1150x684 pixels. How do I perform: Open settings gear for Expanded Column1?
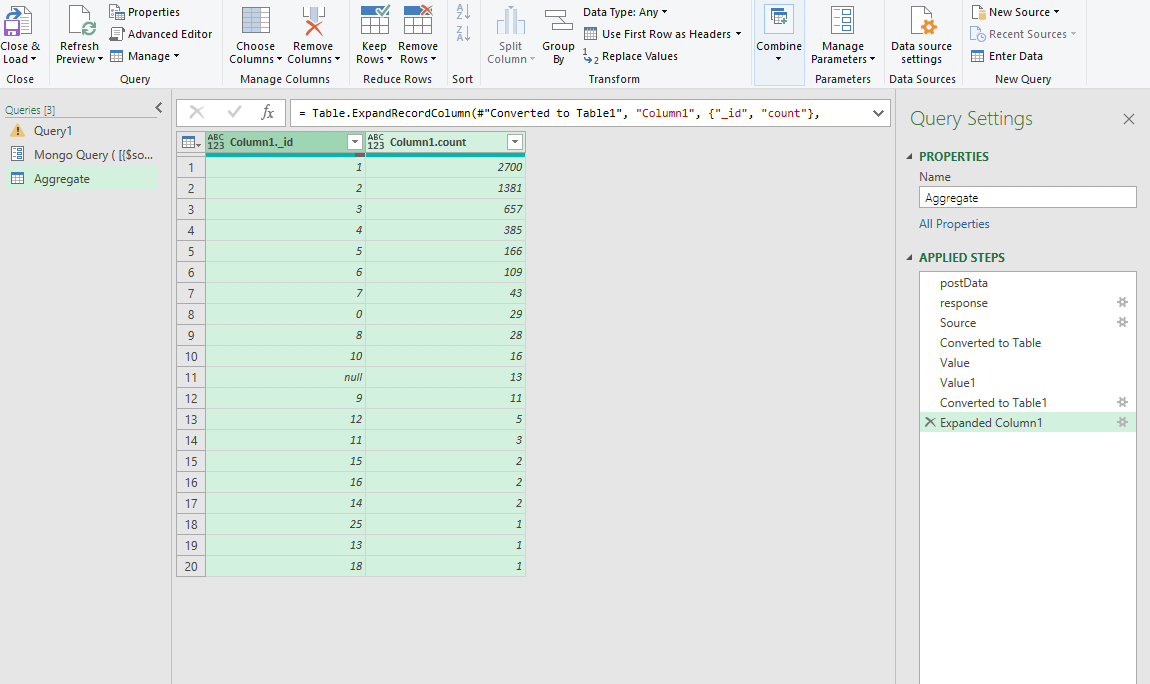pos(1122,422)
